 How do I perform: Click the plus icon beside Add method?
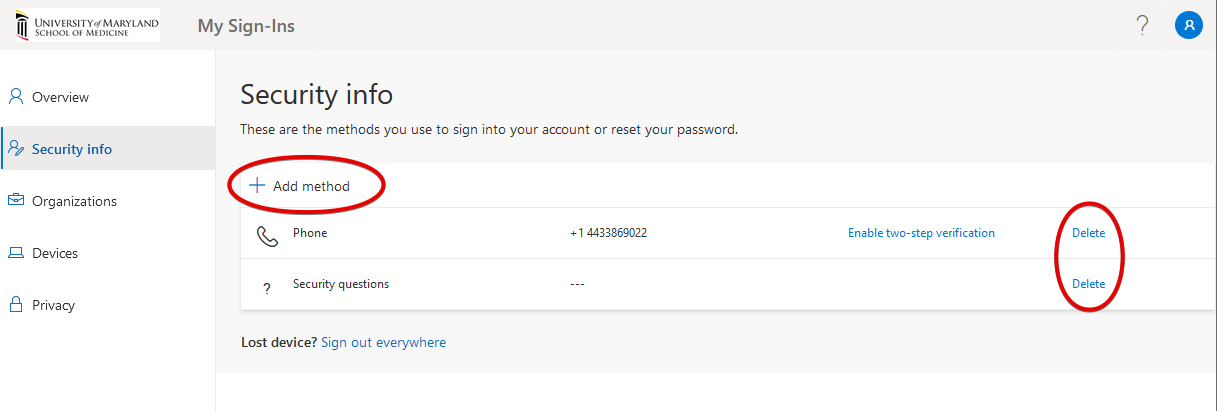[x=257, y=185]
